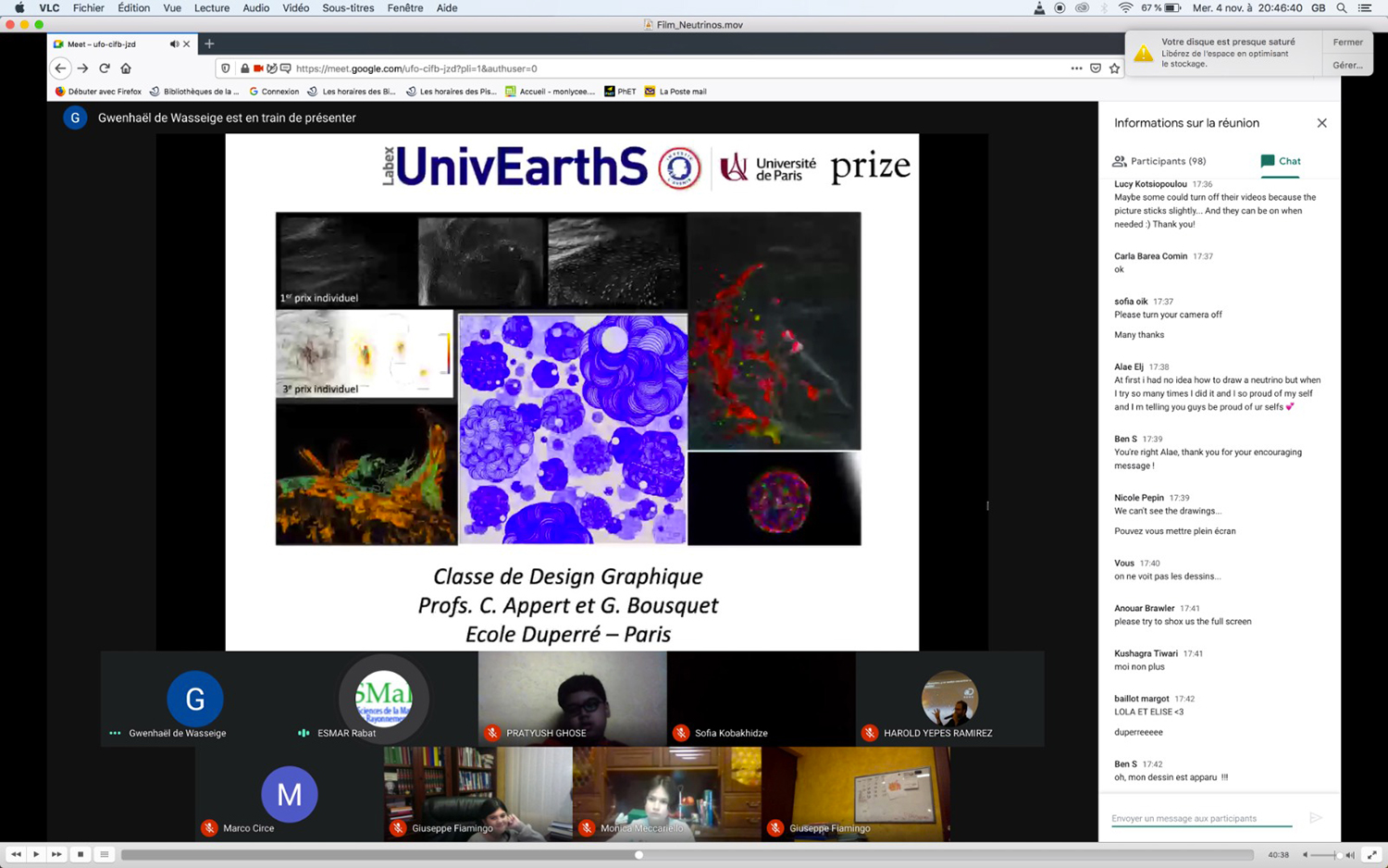Image resolution: width=1388 pixels, height=868 pixels.
Task: Open the Wi-Fi status menu
Action: [1125, 7]
